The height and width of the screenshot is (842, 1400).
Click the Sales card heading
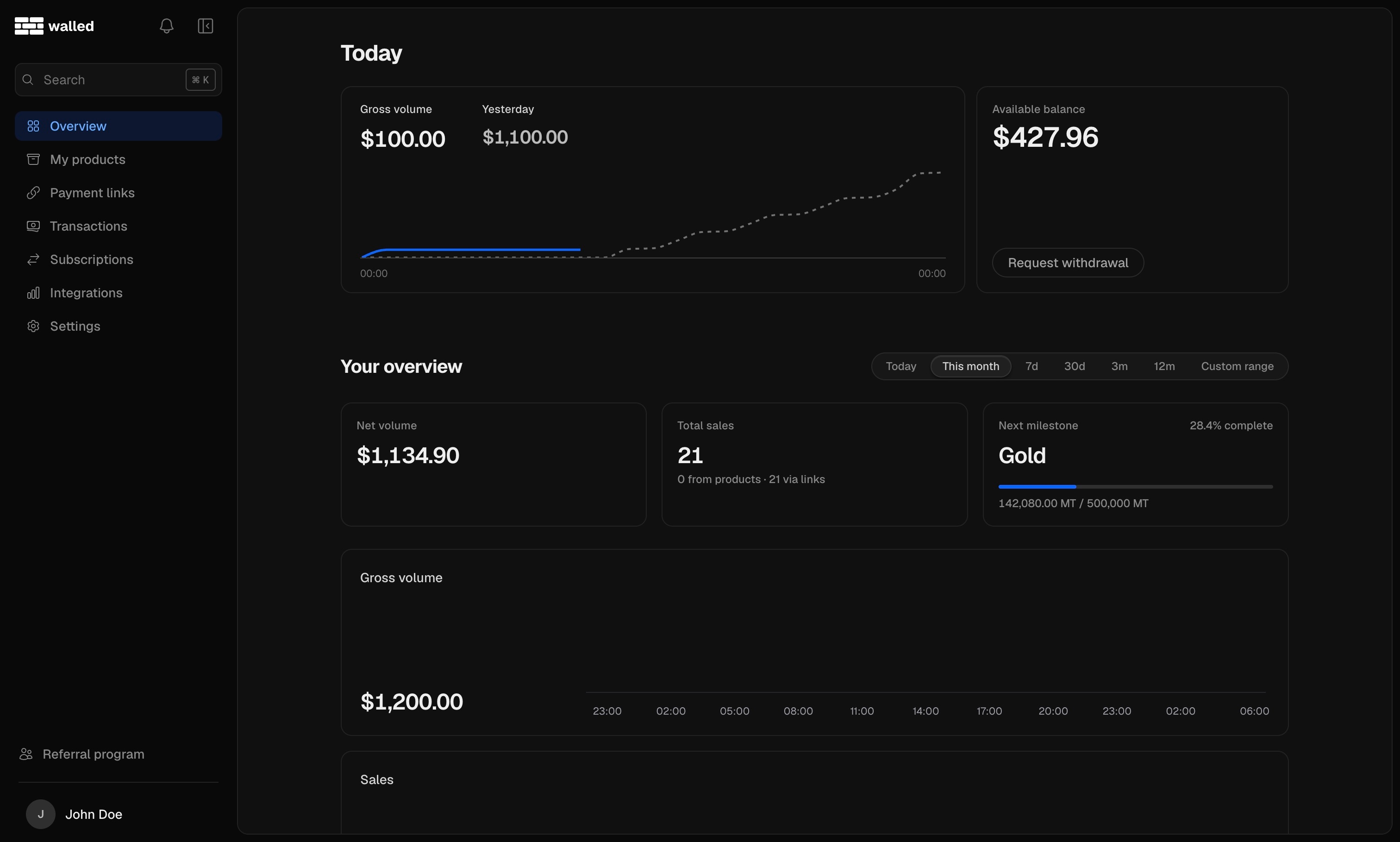[x=376, y=780]
